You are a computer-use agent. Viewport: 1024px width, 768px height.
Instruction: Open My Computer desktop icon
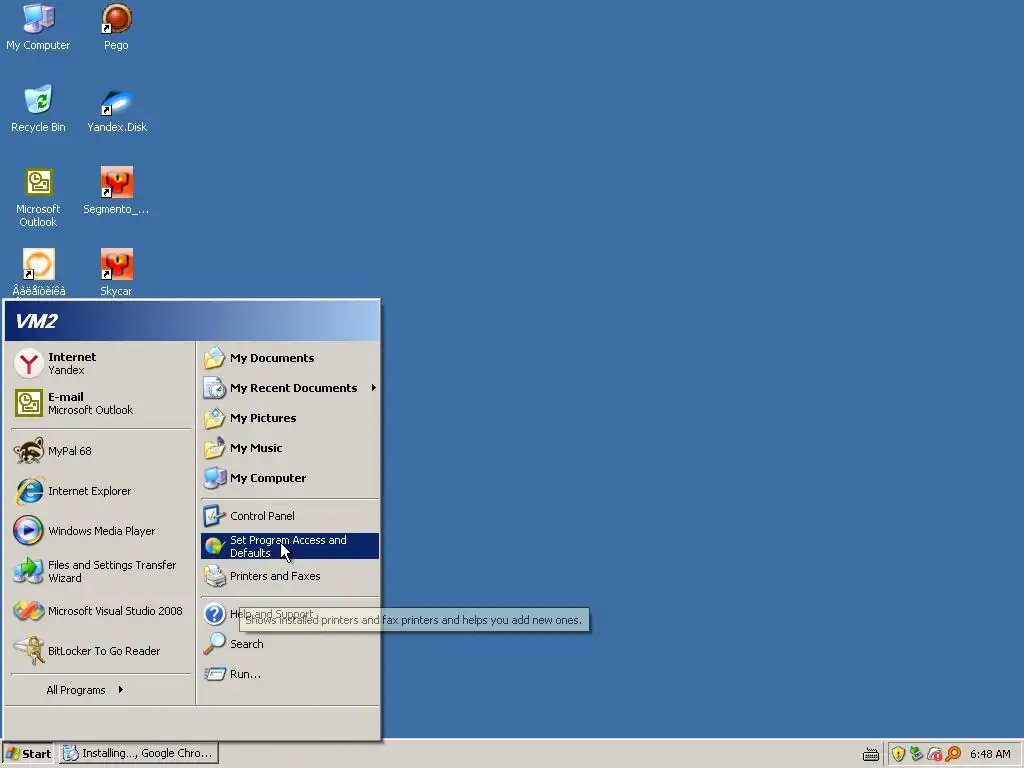[38, 27]
